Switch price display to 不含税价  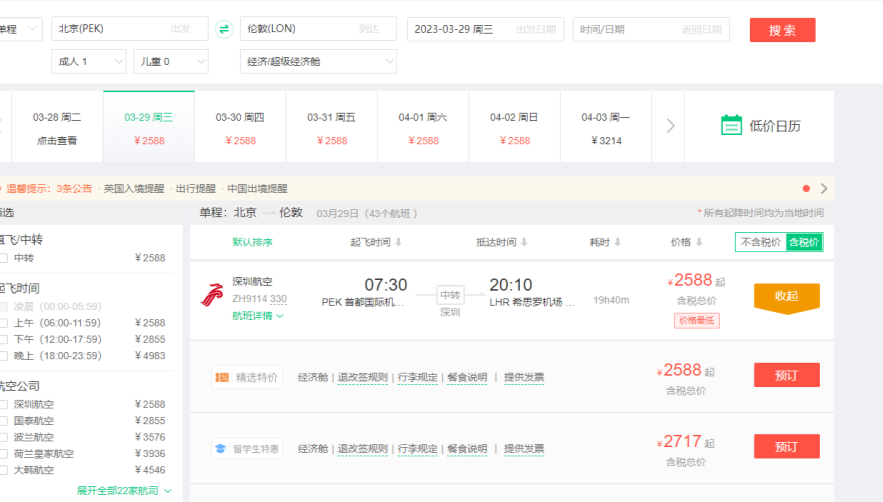(x=760, y=242)
